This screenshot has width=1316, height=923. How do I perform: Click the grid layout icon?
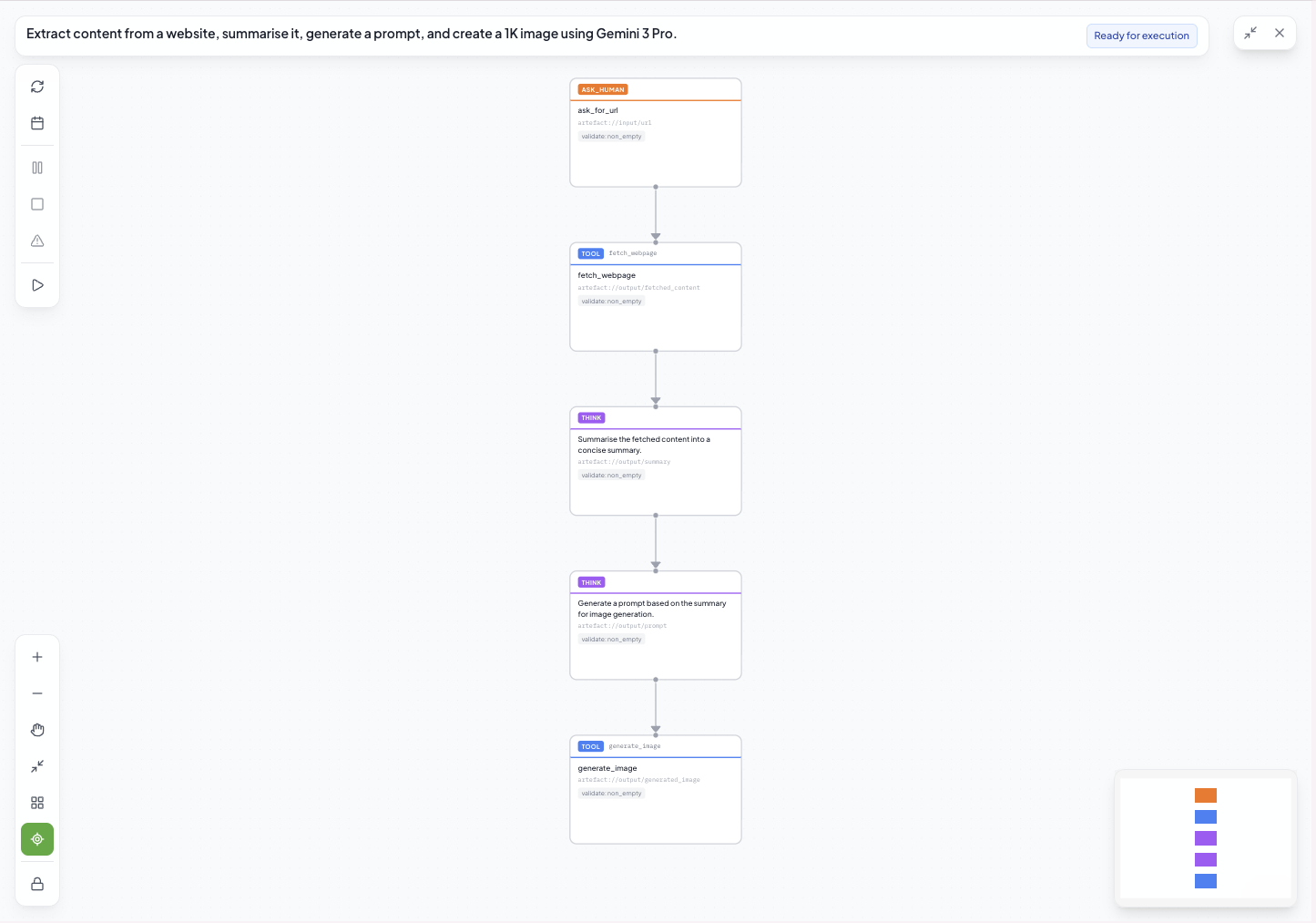pyautogui.click(x=37, y=803)
